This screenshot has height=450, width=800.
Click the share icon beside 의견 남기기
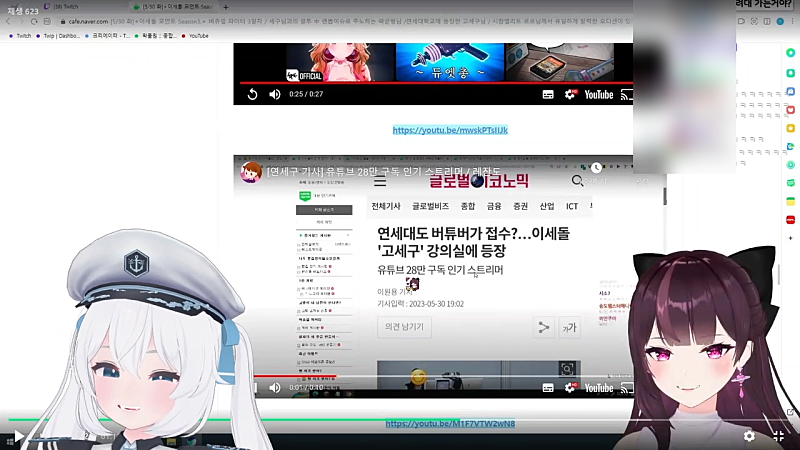coord(544,327)
